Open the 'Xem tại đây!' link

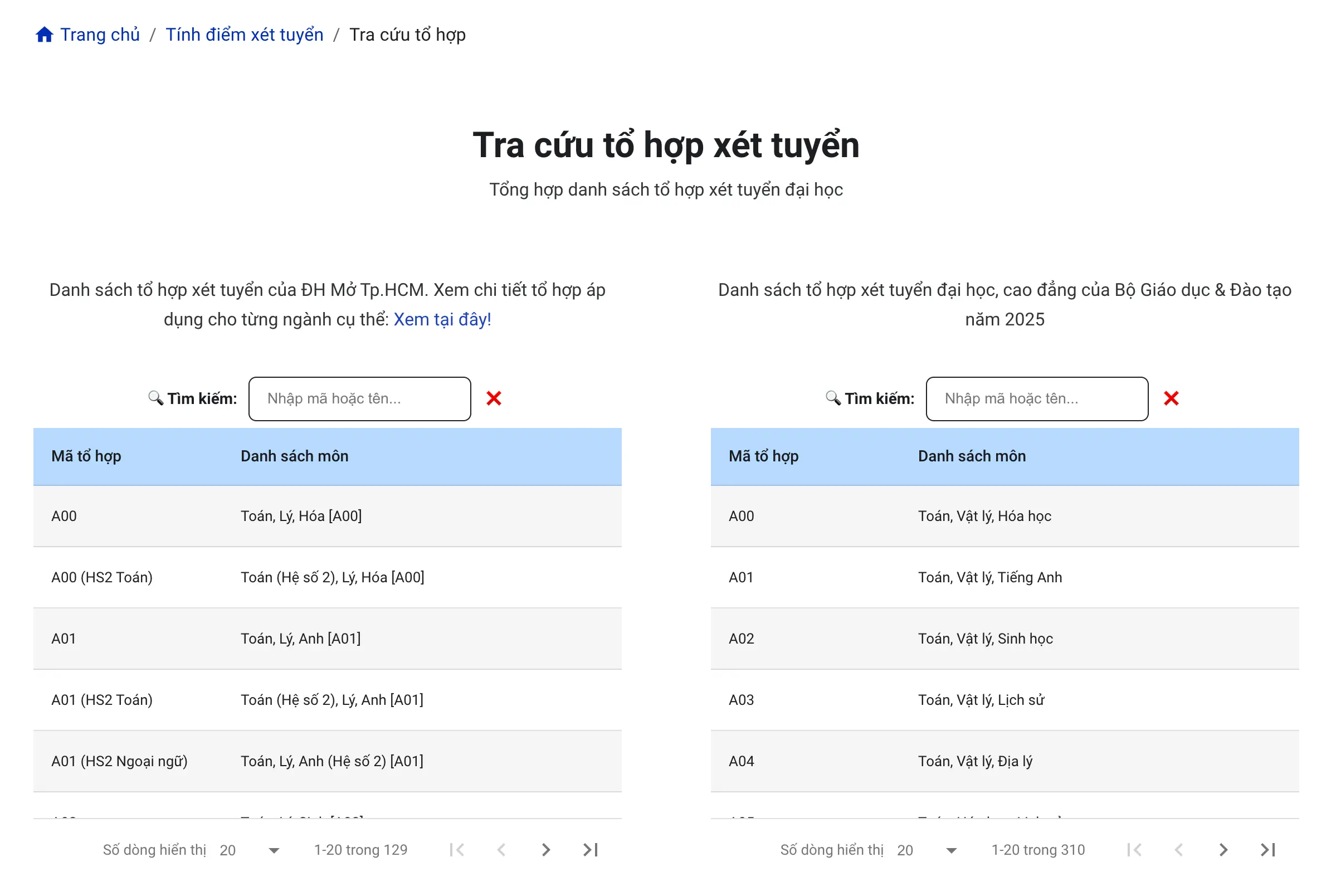tap(442, 319)
